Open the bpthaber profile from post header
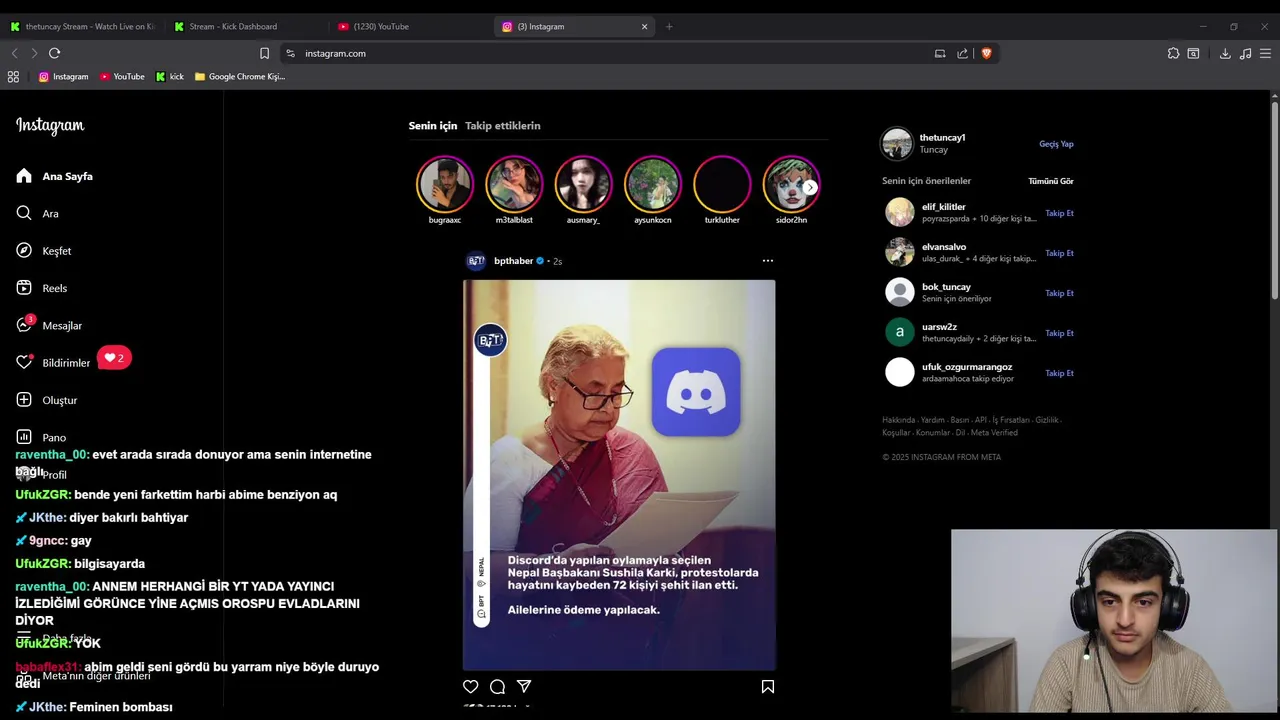Screen dimensions: 1280x720 pos(513,261)
